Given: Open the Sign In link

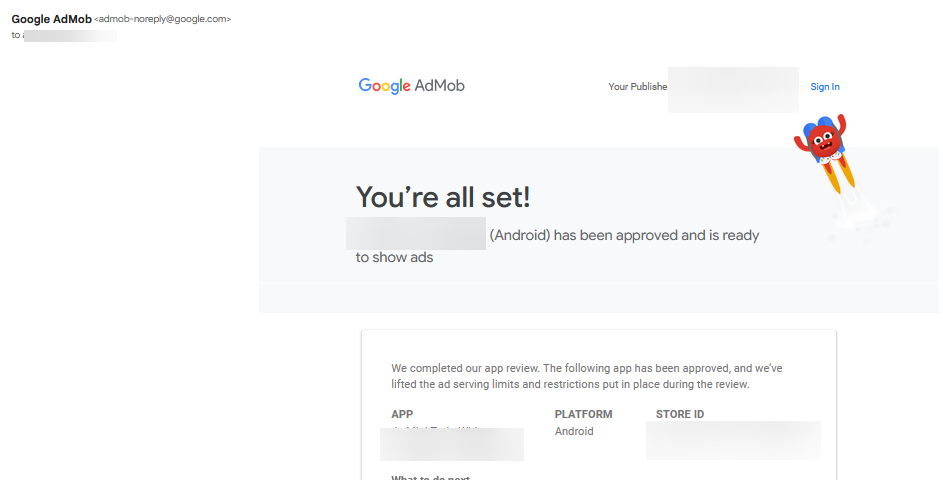Looking at the screenshot, I should pyautogui.click(x=825, y=87).
